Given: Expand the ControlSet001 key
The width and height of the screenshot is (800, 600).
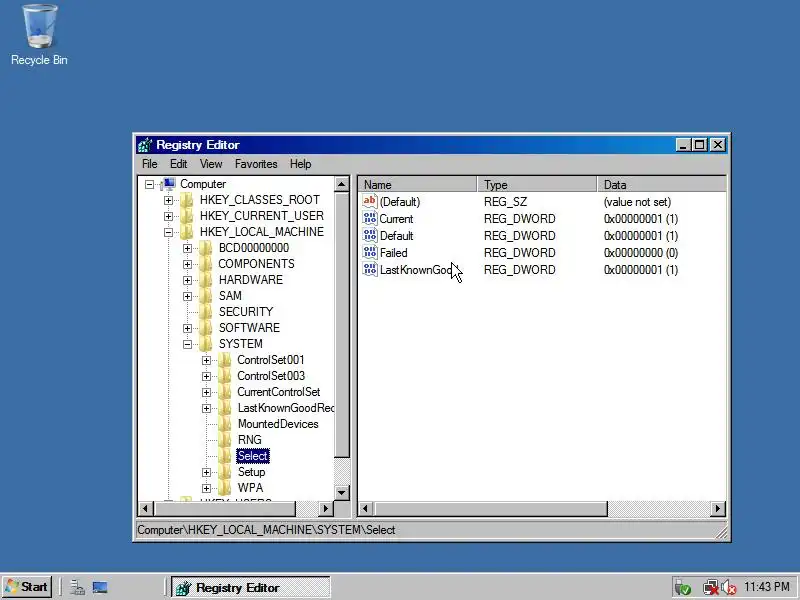Looking at the screenshot, I should [206, 360].
